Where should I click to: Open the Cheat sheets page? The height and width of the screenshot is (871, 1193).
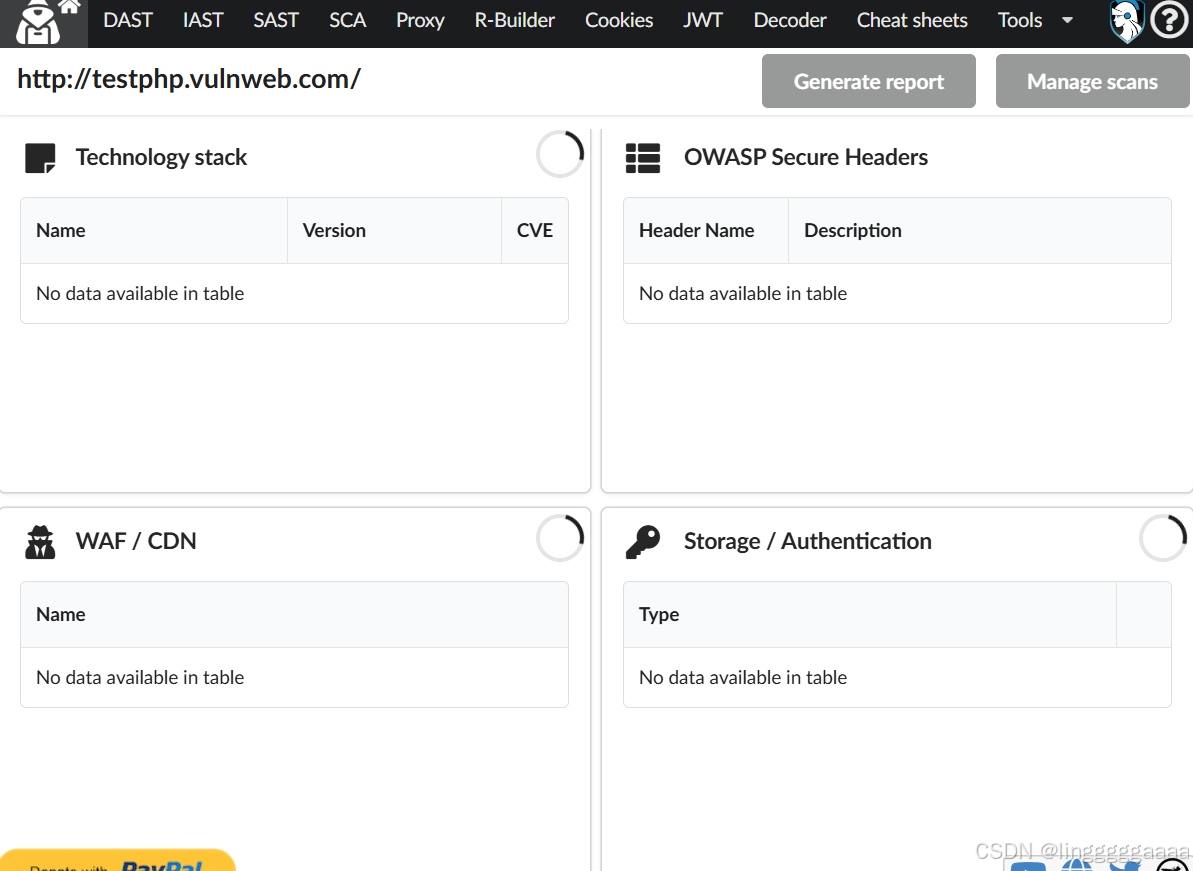(x=912, y=21)
